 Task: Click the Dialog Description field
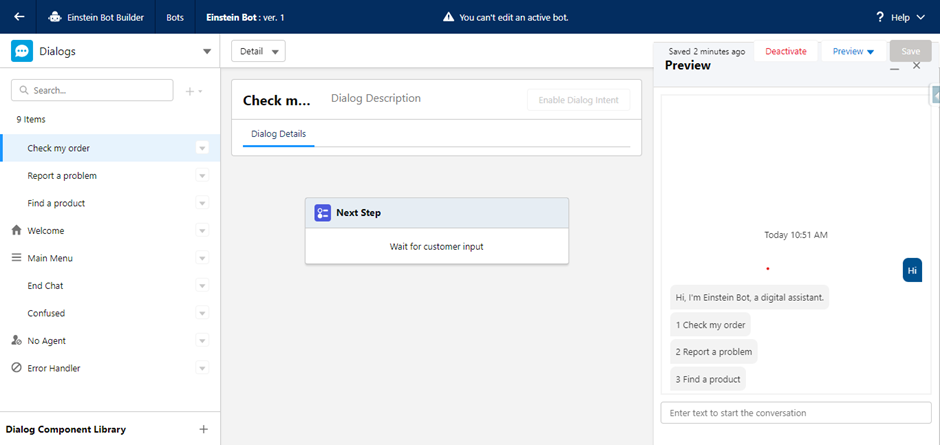[376, 98]
